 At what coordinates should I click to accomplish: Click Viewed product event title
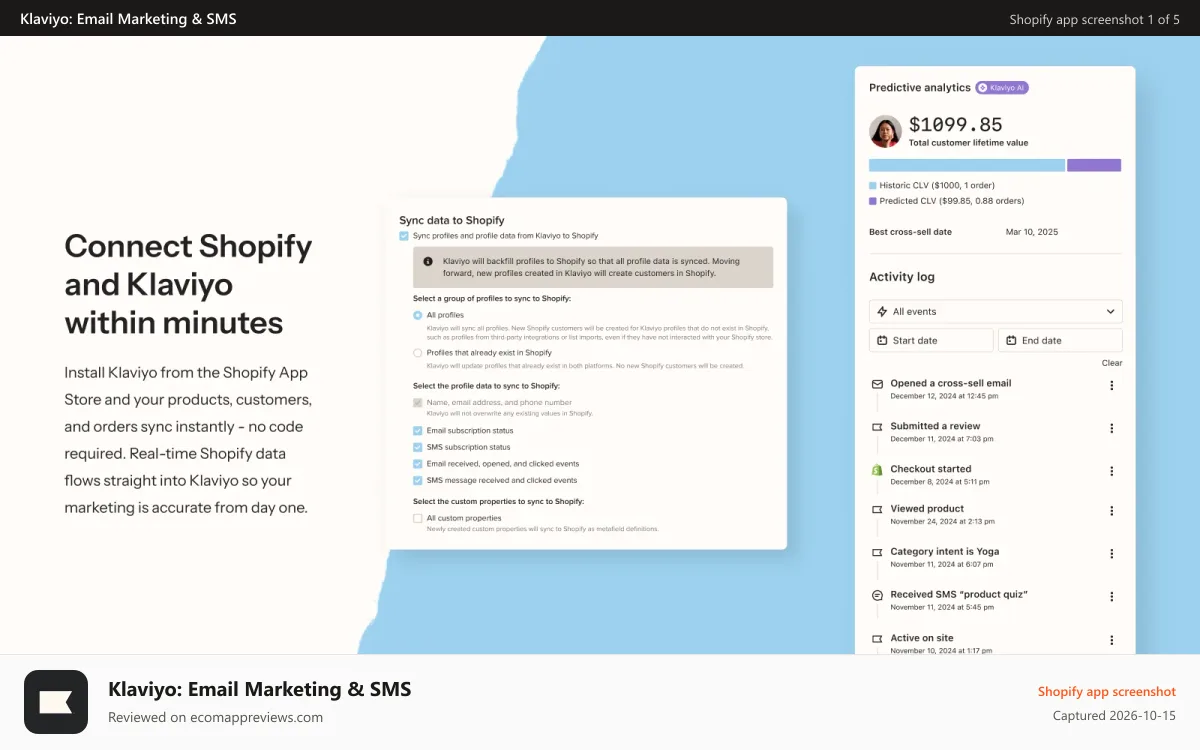pyautogui.click(x=928, y=509)
